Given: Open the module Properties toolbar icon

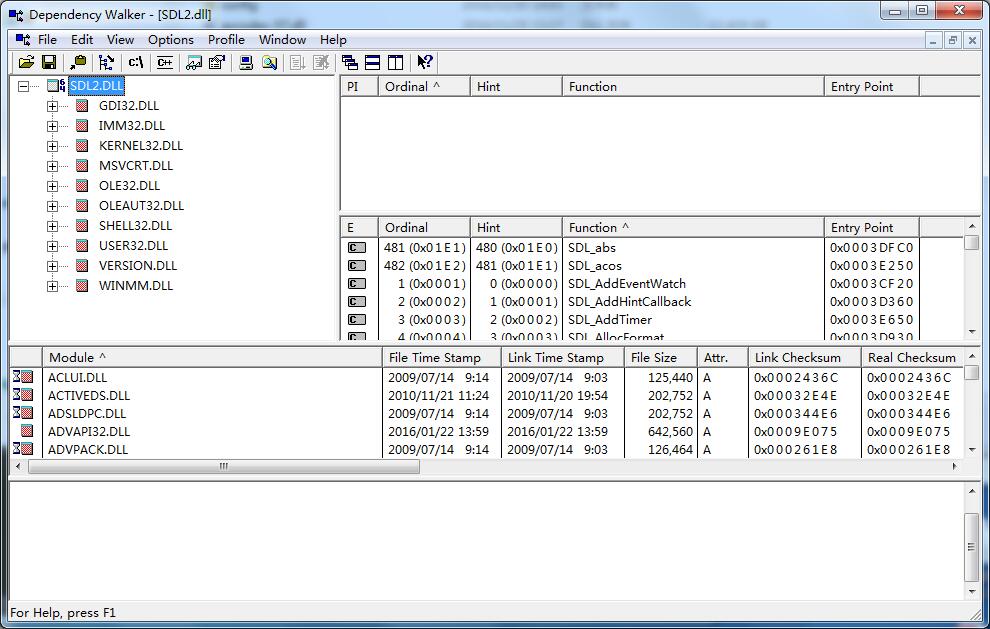Looking at the screenshot, I should point(217,62).
